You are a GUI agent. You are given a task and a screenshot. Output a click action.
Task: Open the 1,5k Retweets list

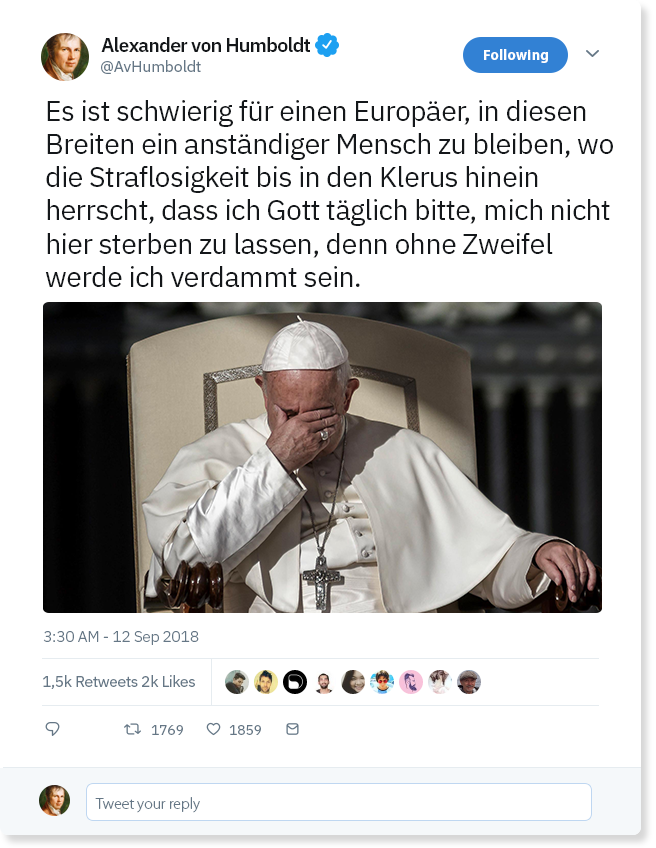90,681
